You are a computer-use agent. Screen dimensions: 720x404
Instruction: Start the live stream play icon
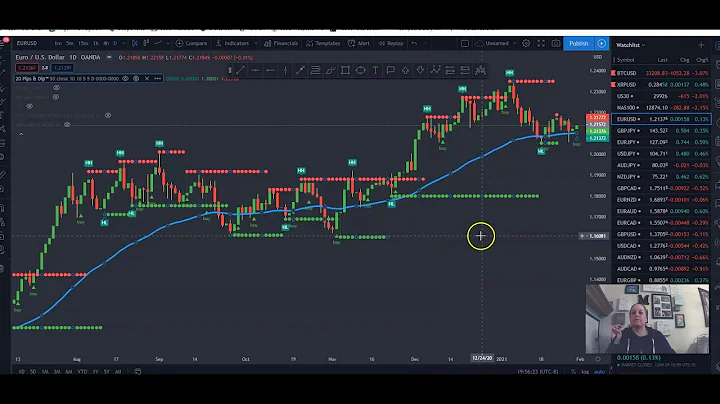click(x=602, y=43)
